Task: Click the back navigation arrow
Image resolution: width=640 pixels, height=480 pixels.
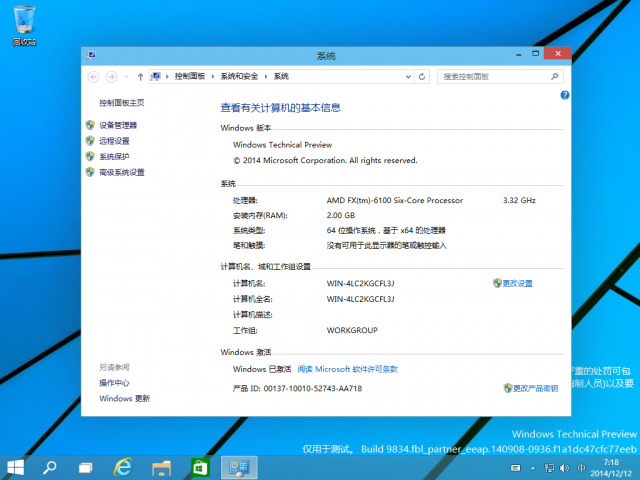Action: coord(93,76)
